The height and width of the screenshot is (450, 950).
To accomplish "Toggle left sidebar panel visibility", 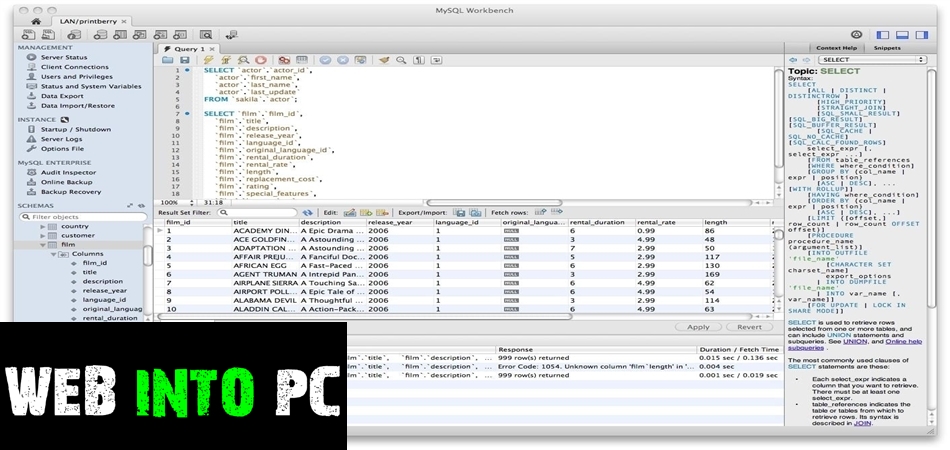I will (x=883, y=35).
